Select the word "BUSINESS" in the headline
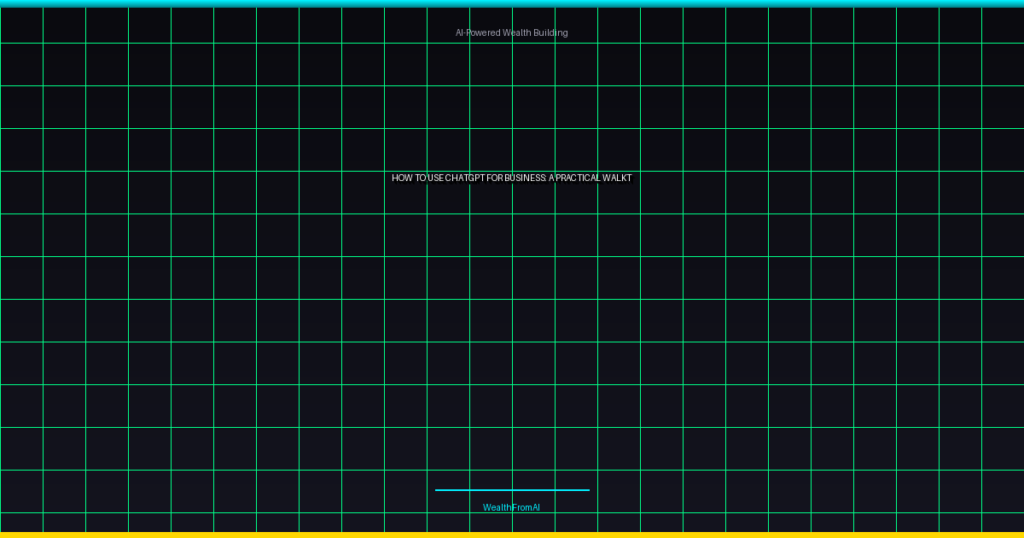The image size is (1024, 538). pos(525,178)
